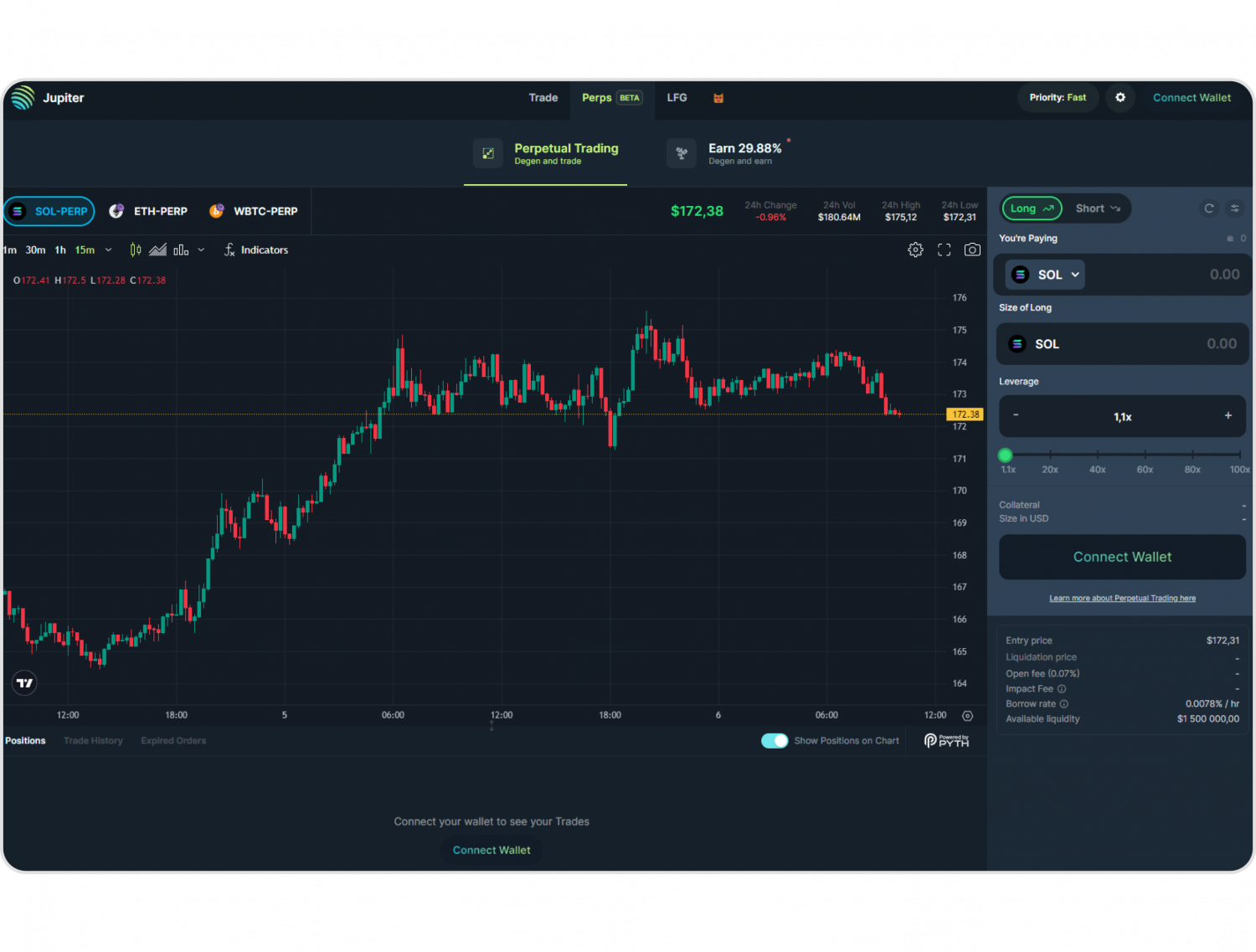The image size is (1256, 952).
Task: Click the 24h Change -0.96% value
Action: pos(770,218)
